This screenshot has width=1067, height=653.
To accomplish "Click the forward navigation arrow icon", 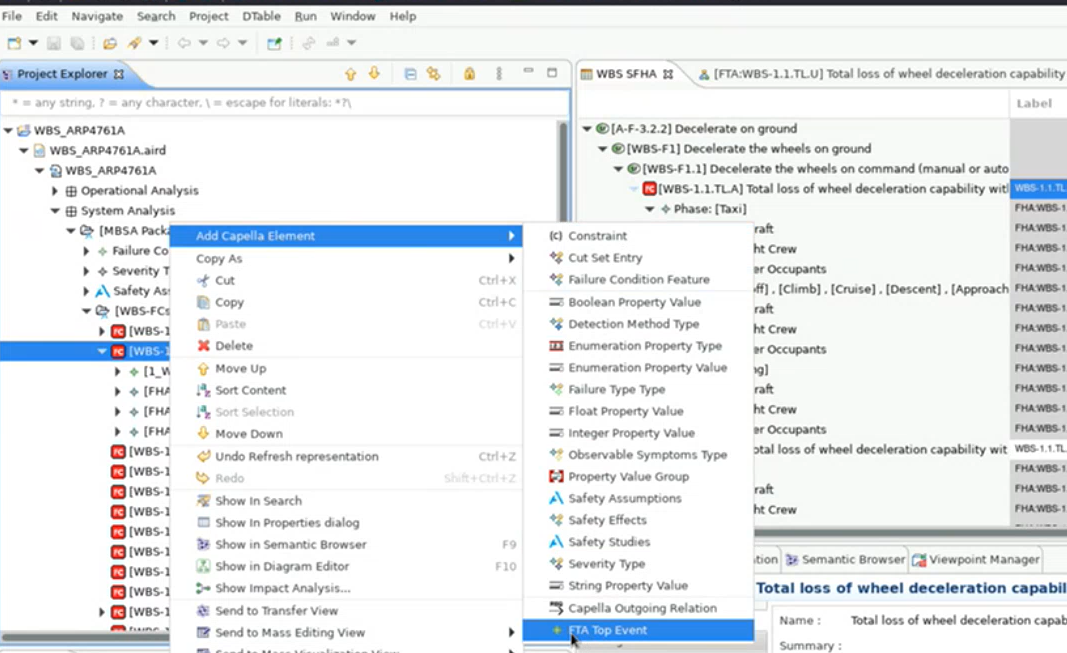I will pyautogui.click(x=223, y=43).
